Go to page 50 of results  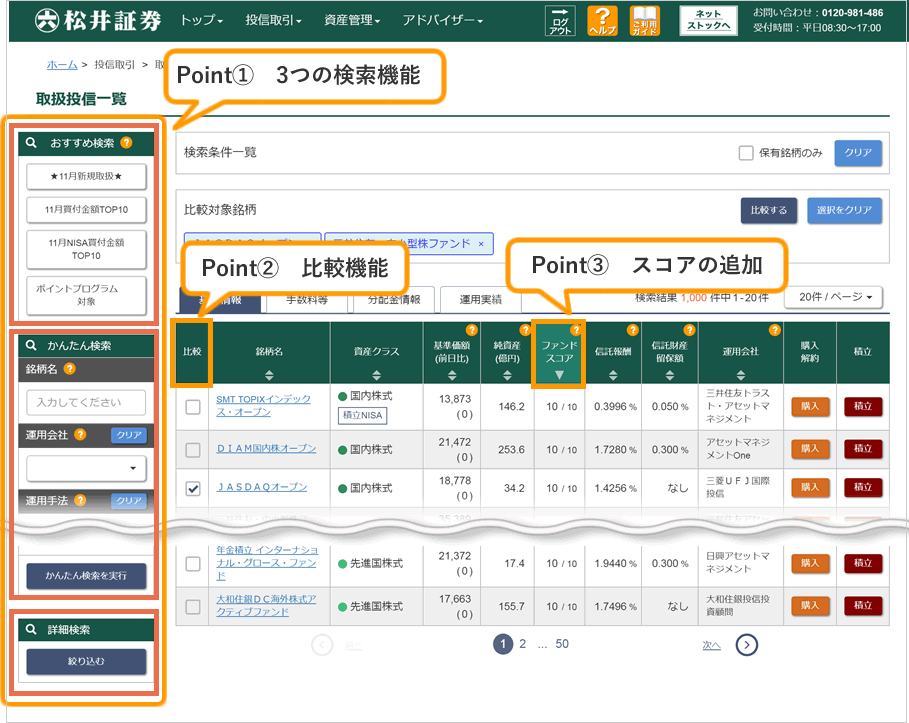click(562, 644)
